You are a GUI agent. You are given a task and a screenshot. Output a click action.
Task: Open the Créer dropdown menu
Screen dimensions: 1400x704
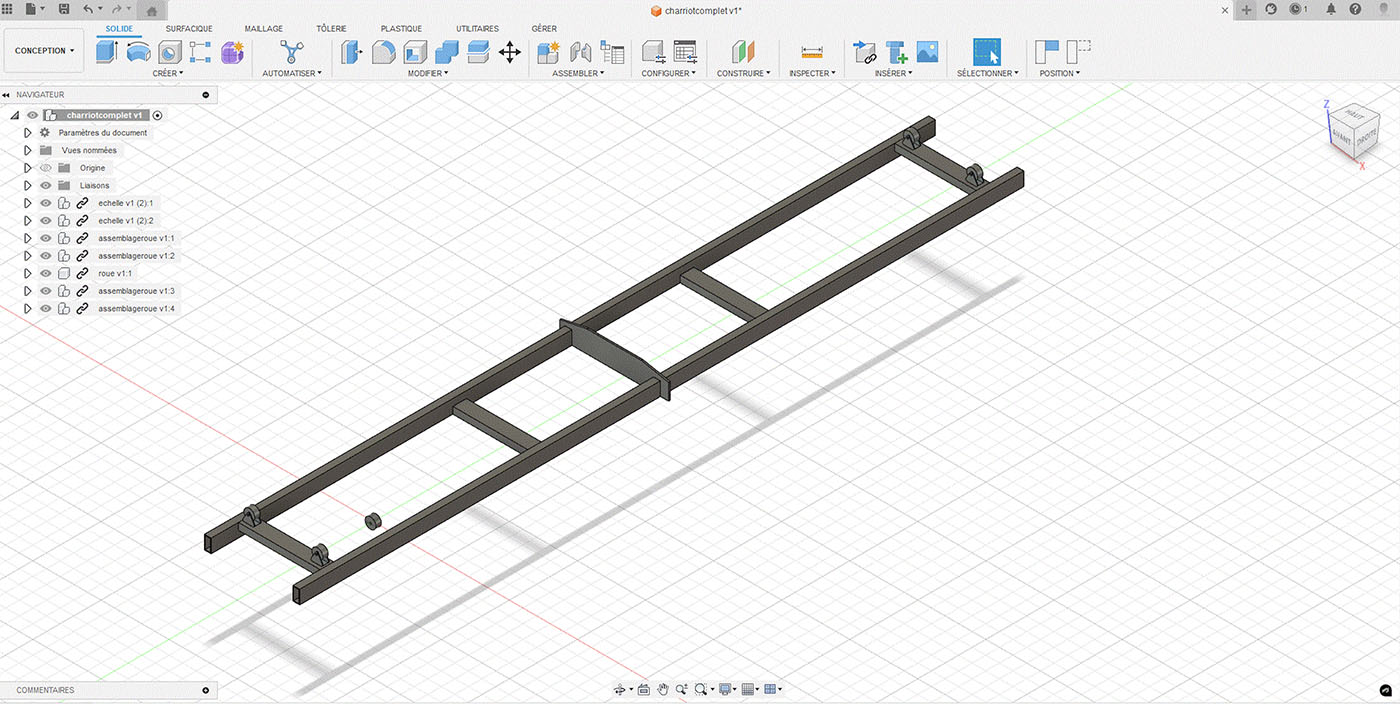pos(167,73)
